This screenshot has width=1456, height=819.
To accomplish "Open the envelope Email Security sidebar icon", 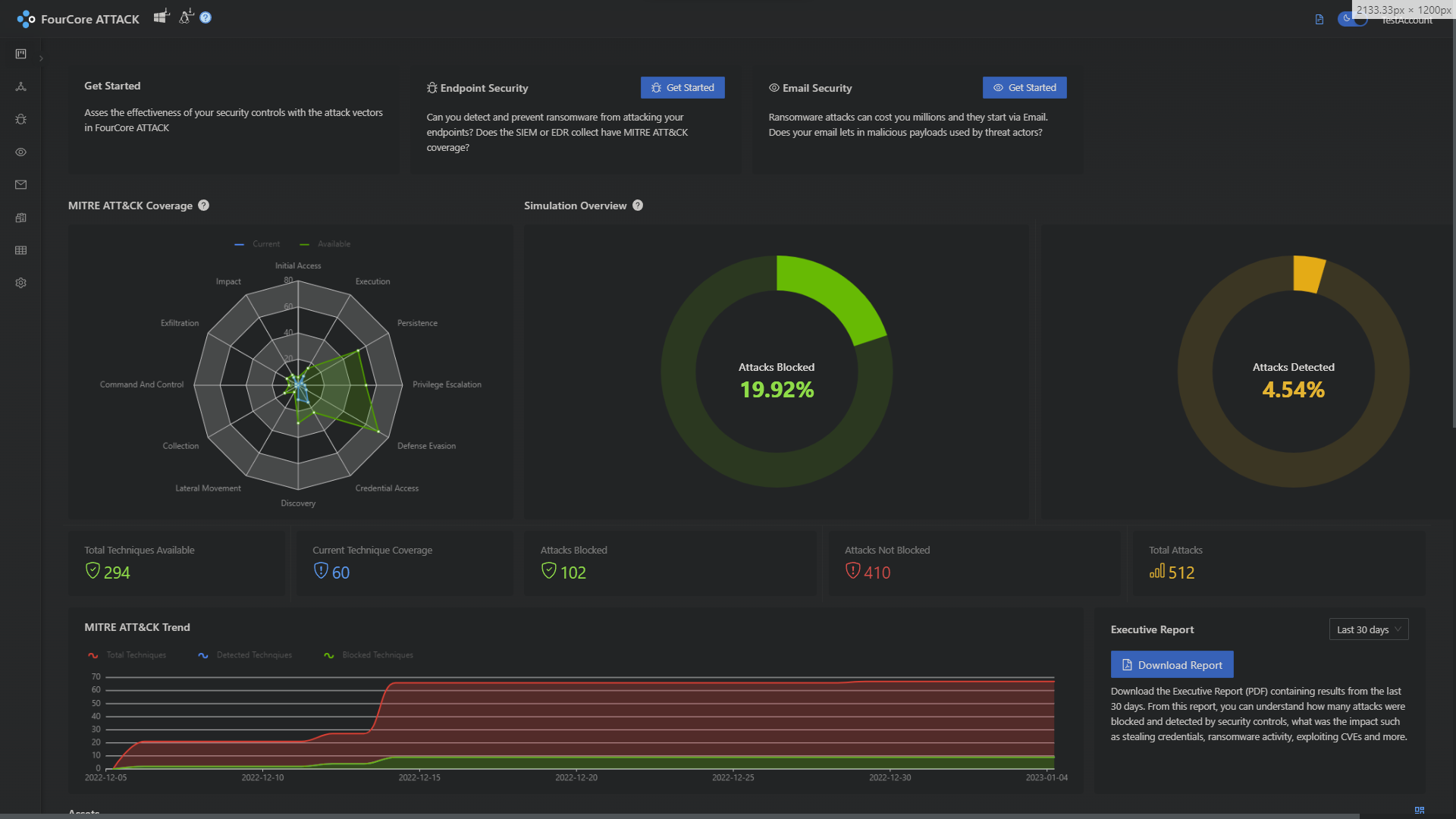I will (20, 184).
